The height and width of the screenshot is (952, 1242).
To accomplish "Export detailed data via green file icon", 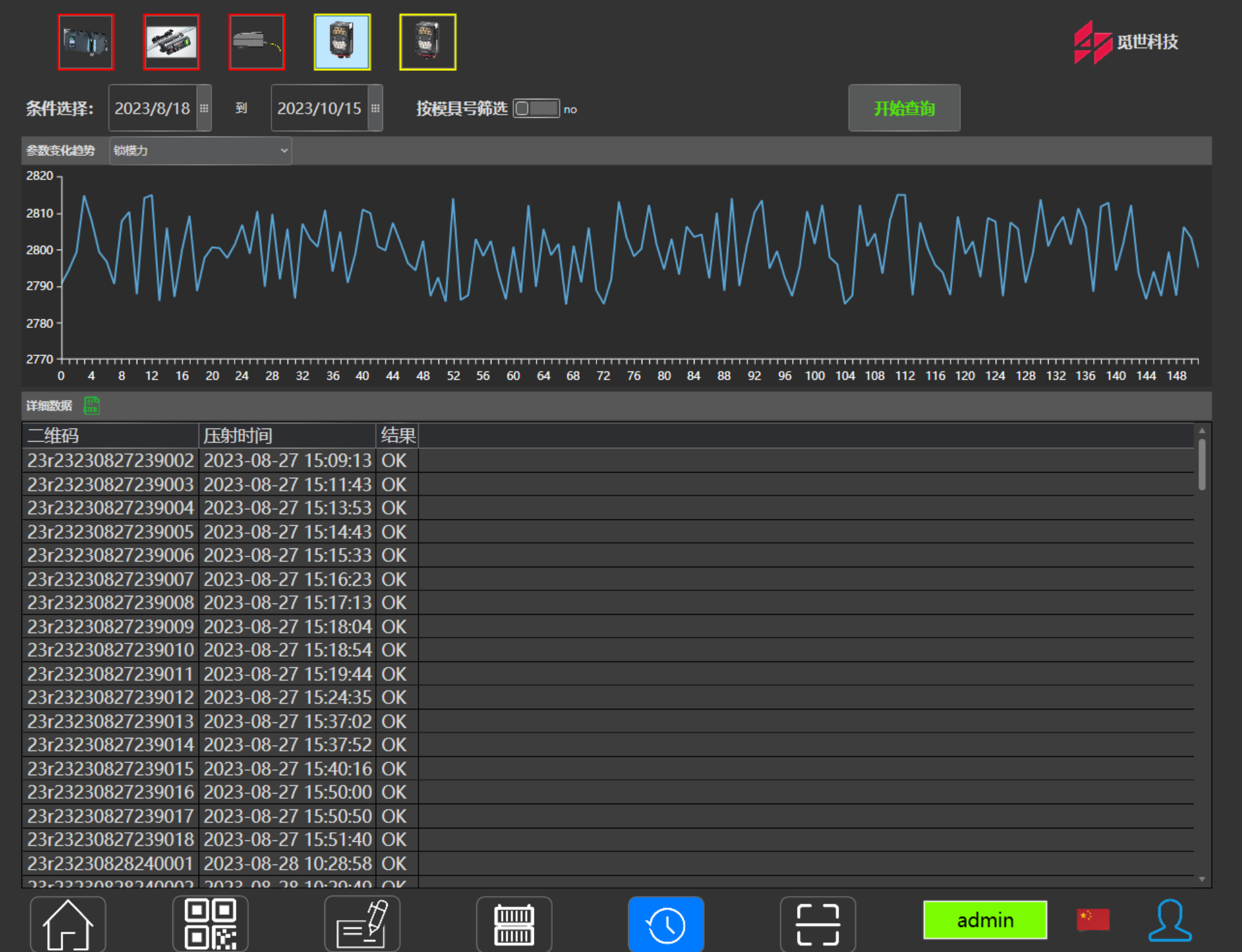I will (92, 405).
